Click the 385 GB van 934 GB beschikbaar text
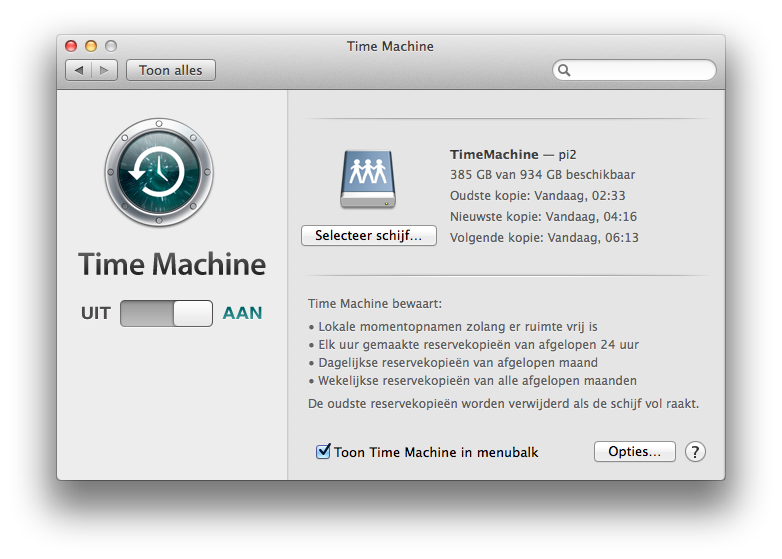Viewport: 782px width, 559px height. tap(543, 175)
